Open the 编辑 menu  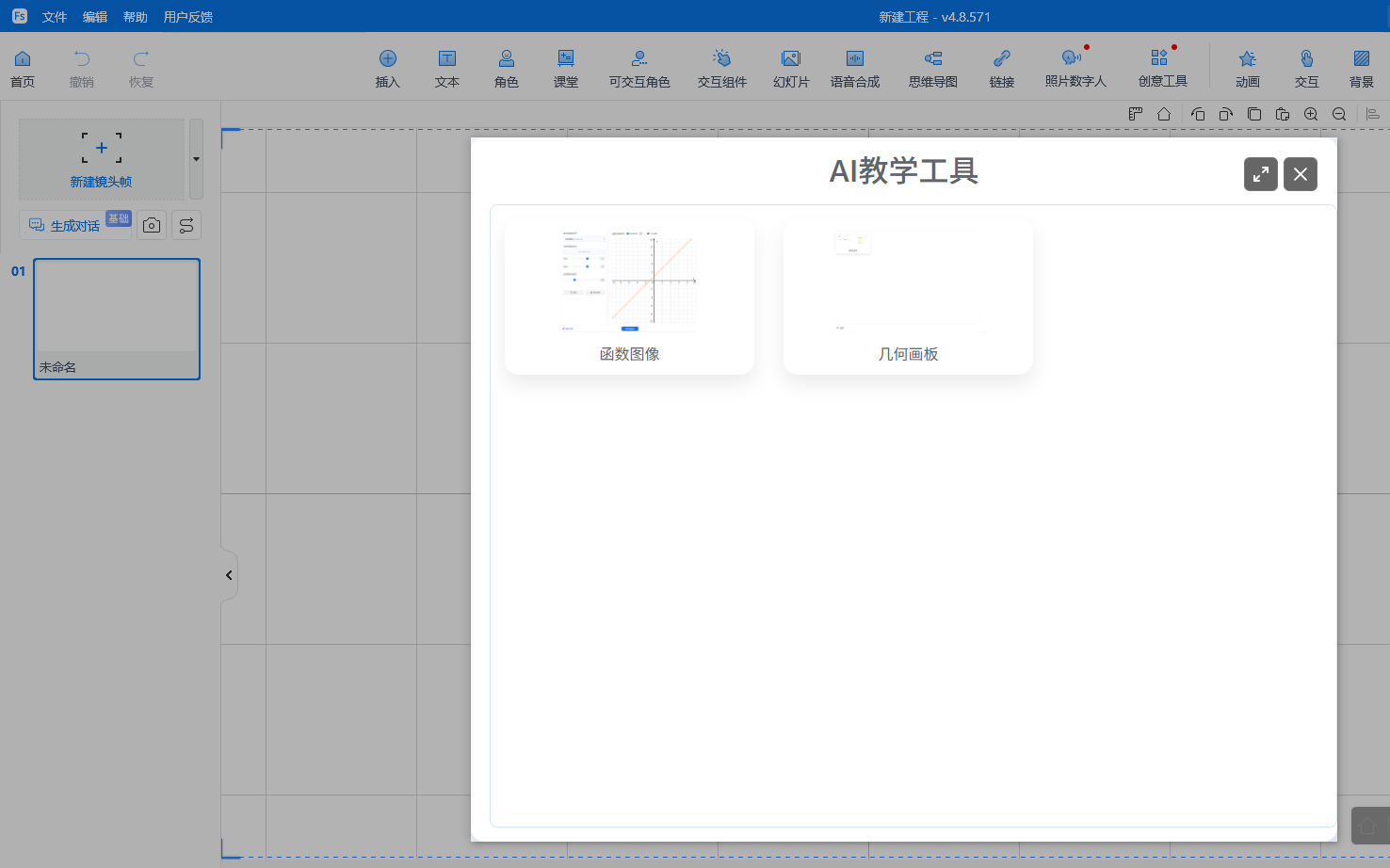[x=95, y=17]
